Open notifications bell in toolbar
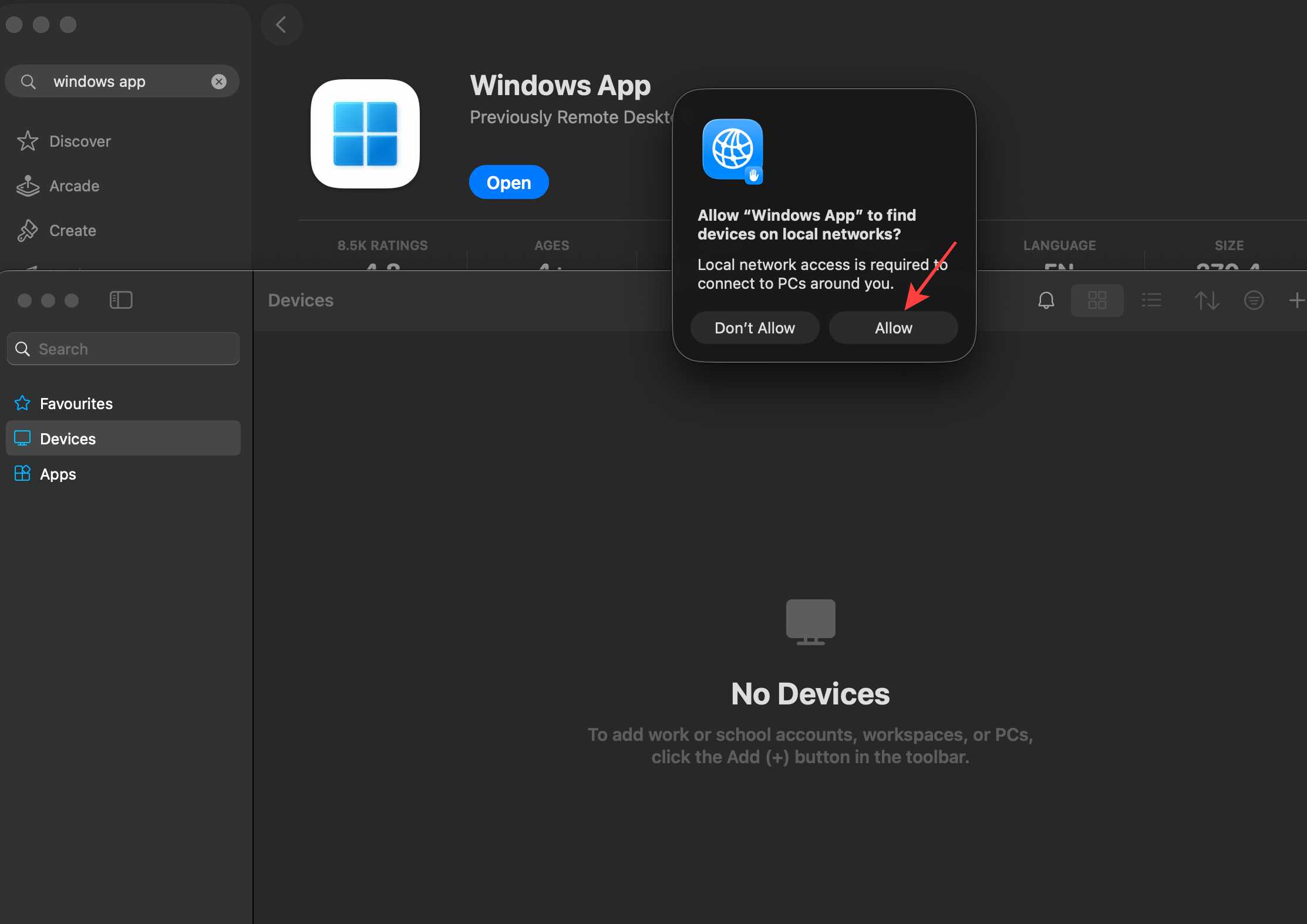This screenshot has height=924, width=1307. pos(1046,301)
